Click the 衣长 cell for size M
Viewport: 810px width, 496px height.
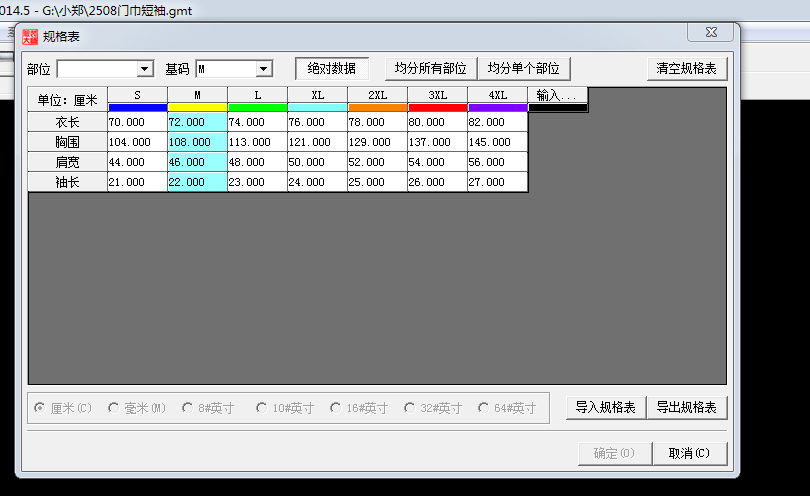(x=197, y=122)
